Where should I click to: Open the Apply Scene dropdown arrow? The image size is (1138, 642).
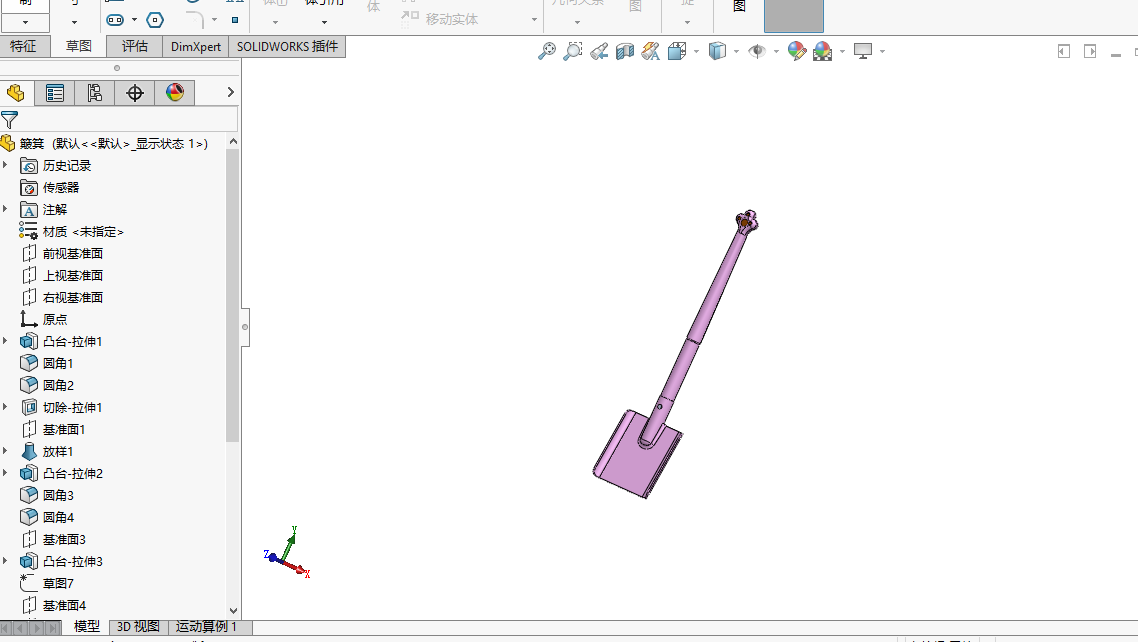(842, 52)
